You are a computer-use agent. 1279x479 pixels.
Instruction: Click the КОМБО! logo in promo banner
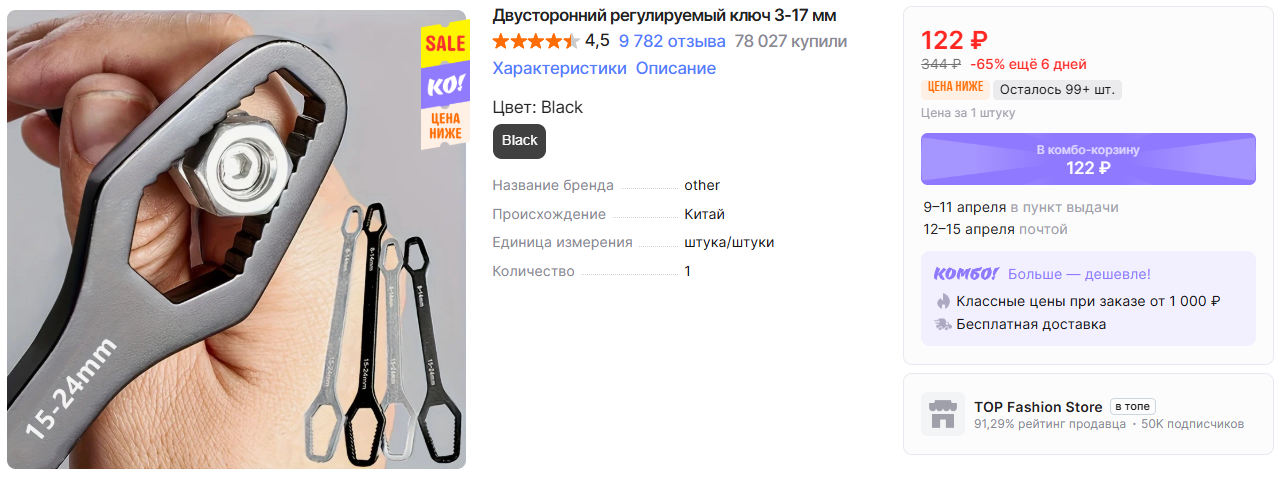pos(966,273)
